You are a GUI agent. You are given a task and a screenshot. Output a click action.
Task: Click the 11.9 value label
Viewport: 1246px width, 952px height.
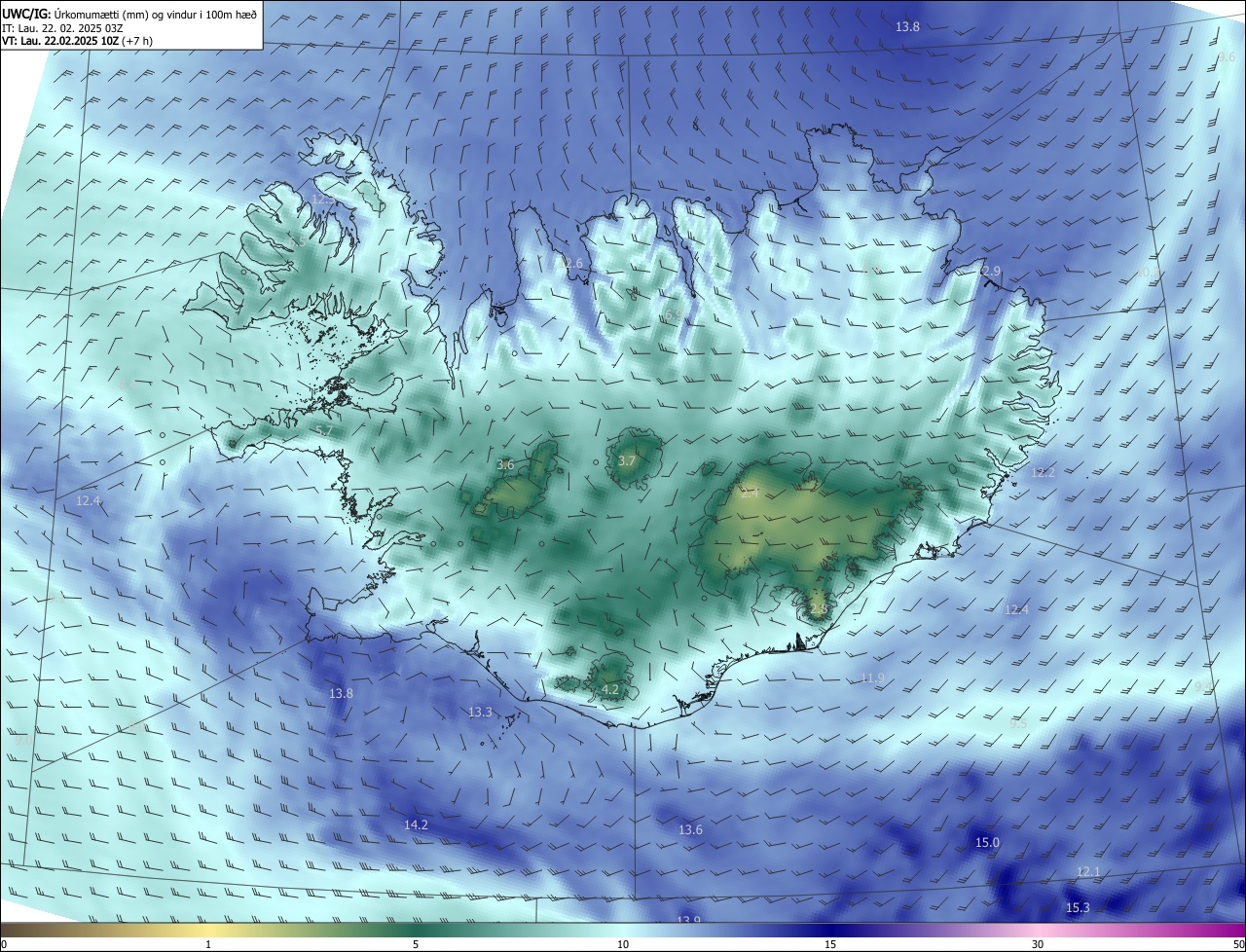tap(873, 678)
